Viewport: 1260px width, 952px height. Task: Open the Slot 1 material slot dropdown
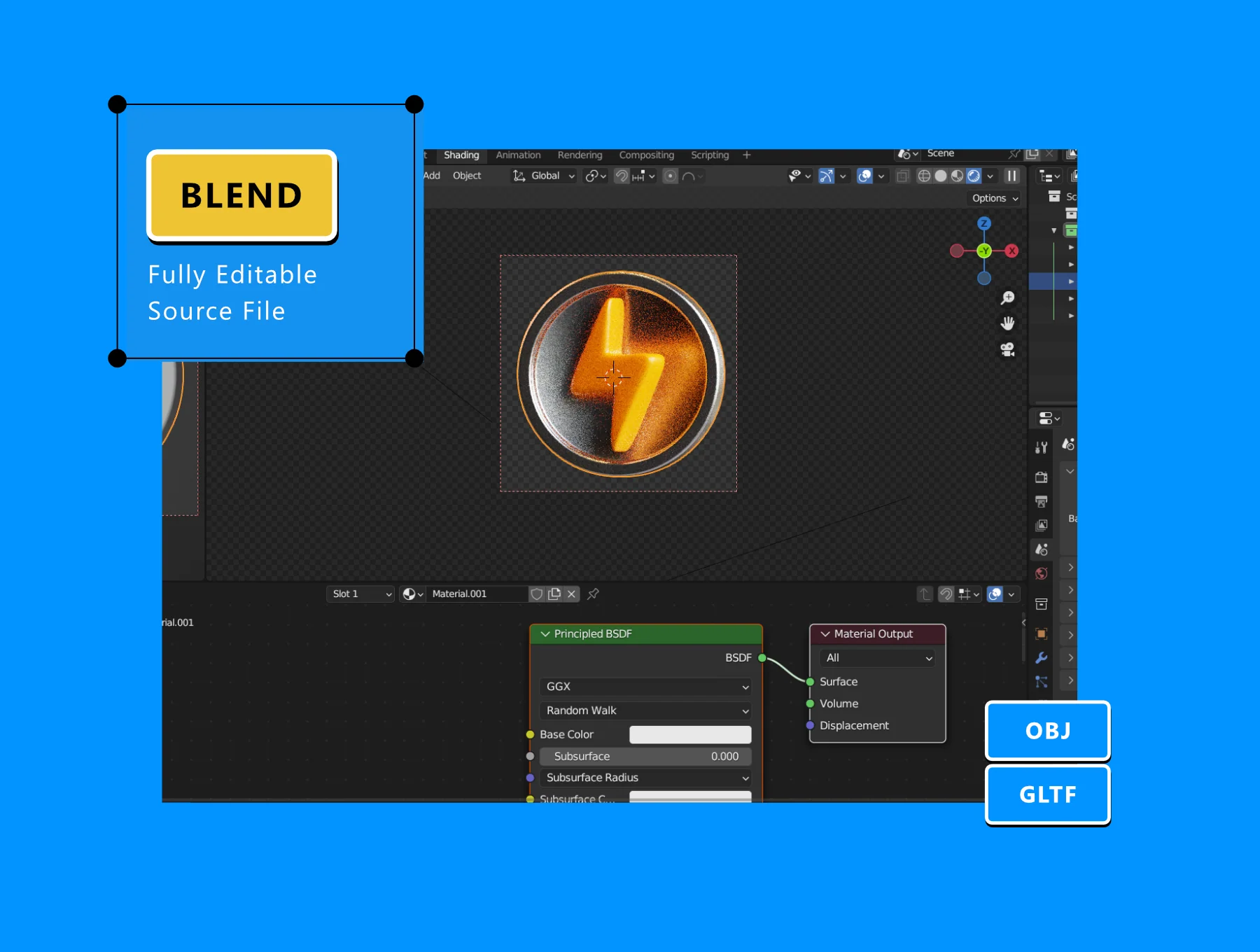(x=360, y=594)
